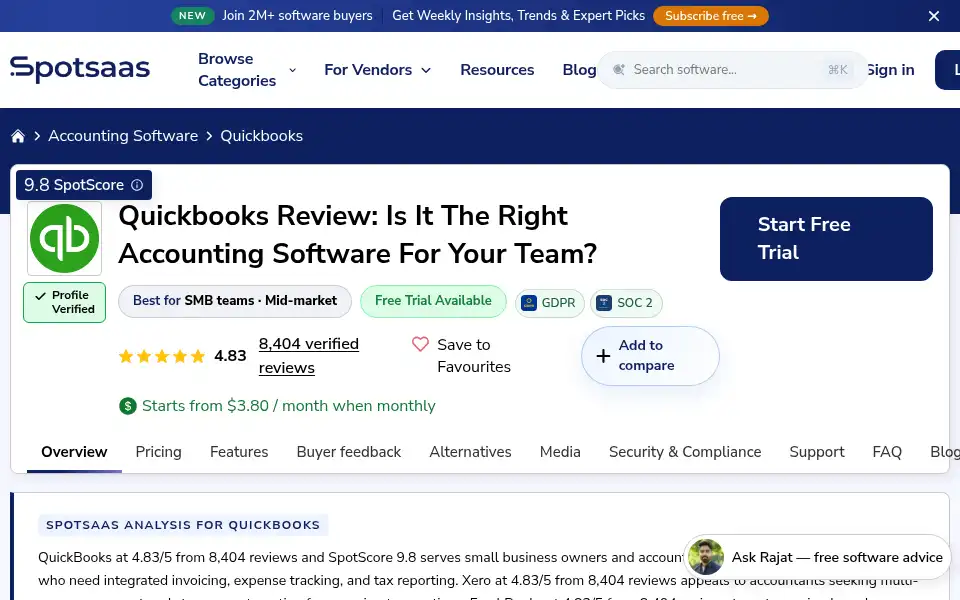Open the home icon in breadcrumb

[18, 136]
